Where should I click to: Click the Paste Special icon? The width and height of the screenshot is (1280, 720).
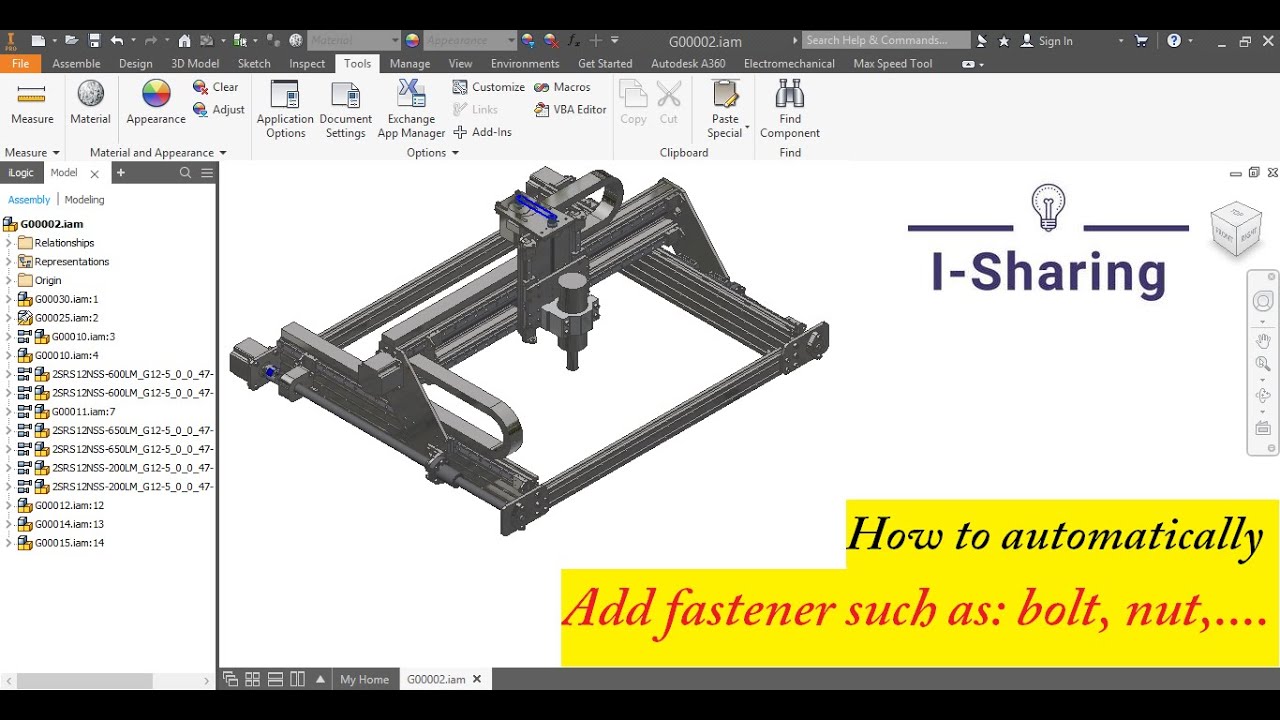tap(725, 96)
